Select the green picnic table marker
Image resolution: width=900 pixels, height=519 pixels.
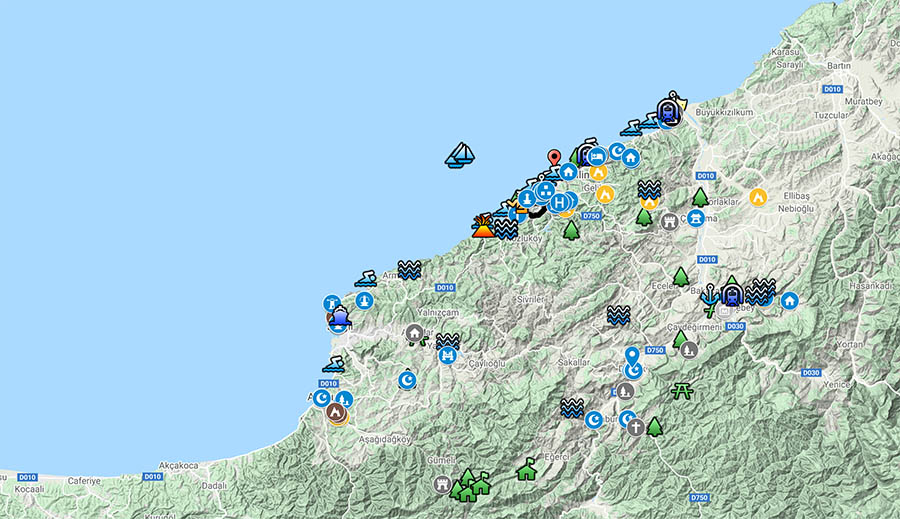(x=683, y=391)
